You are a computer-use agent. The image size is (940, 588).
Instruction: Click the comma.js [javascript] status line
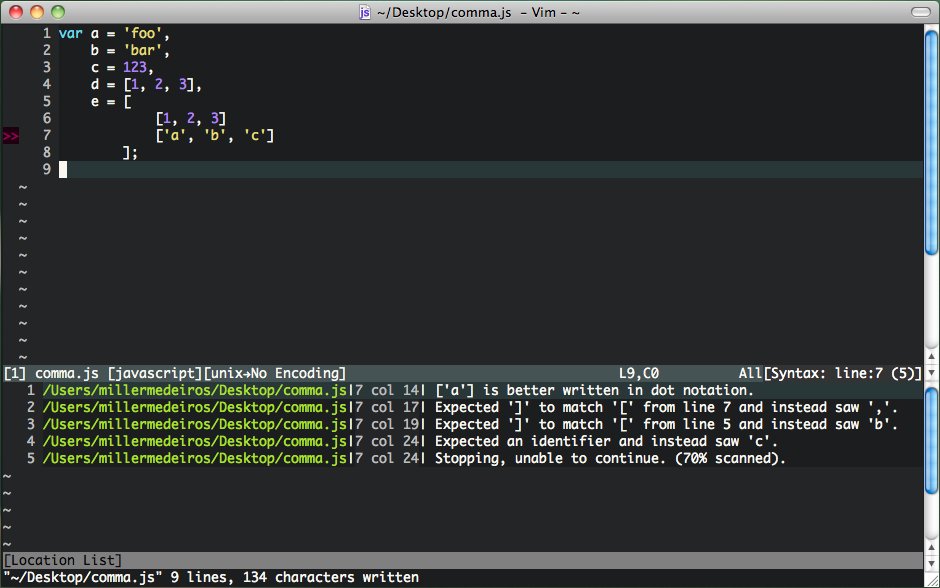[x=463, y=373]
